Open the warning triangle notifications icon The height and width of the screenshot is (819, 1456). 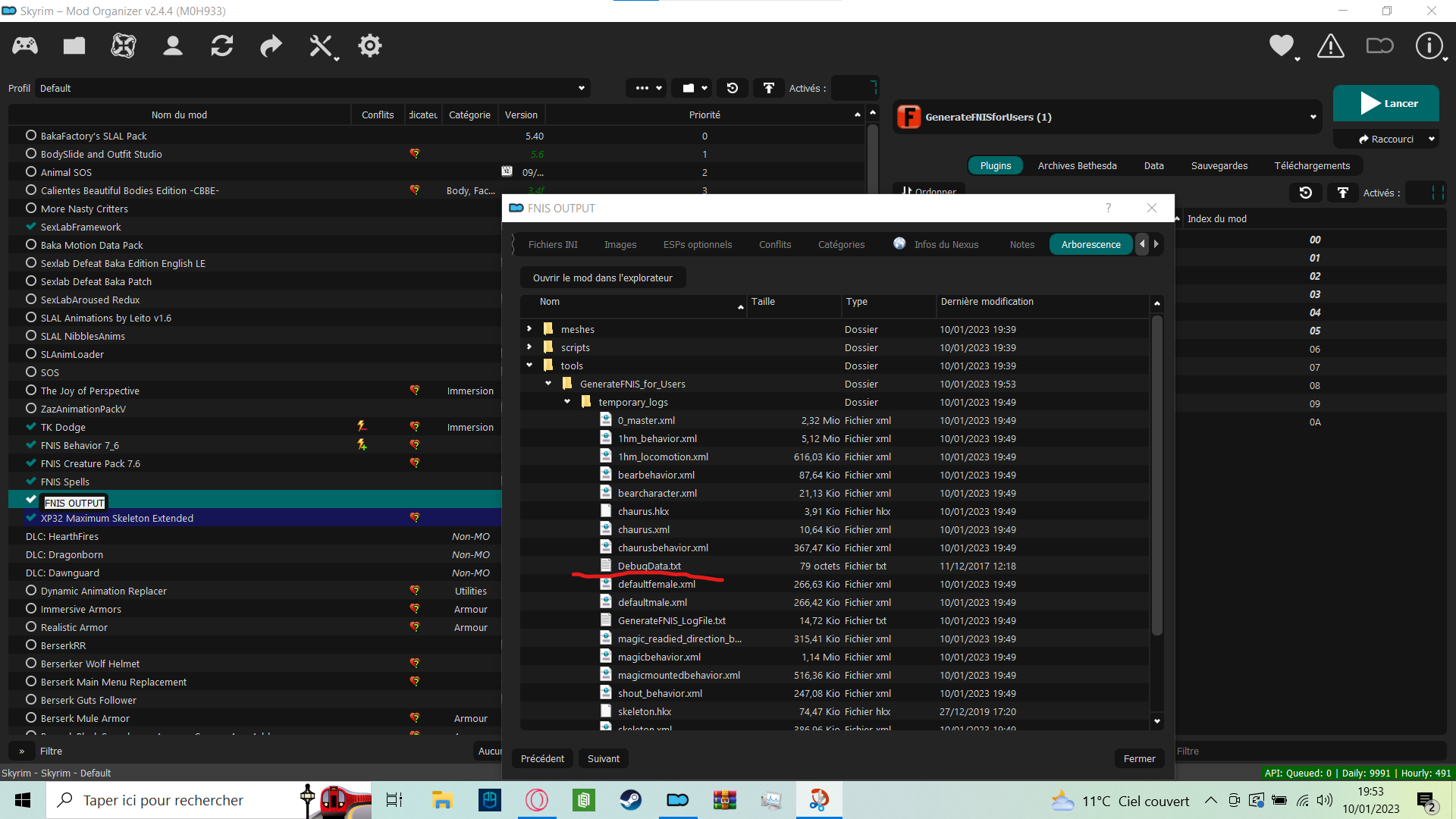1331,46
